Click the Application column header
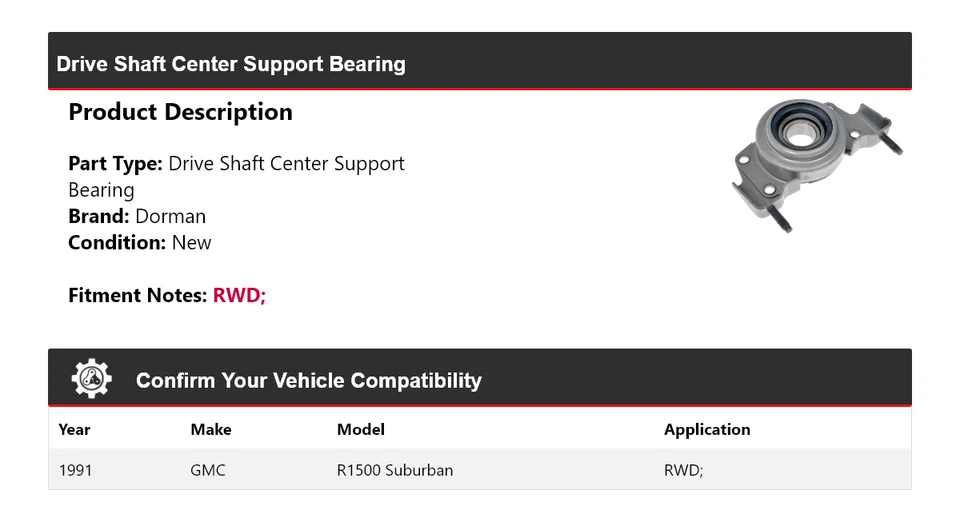Viewport: 960px width, 522px height. [x=707, y=429]
